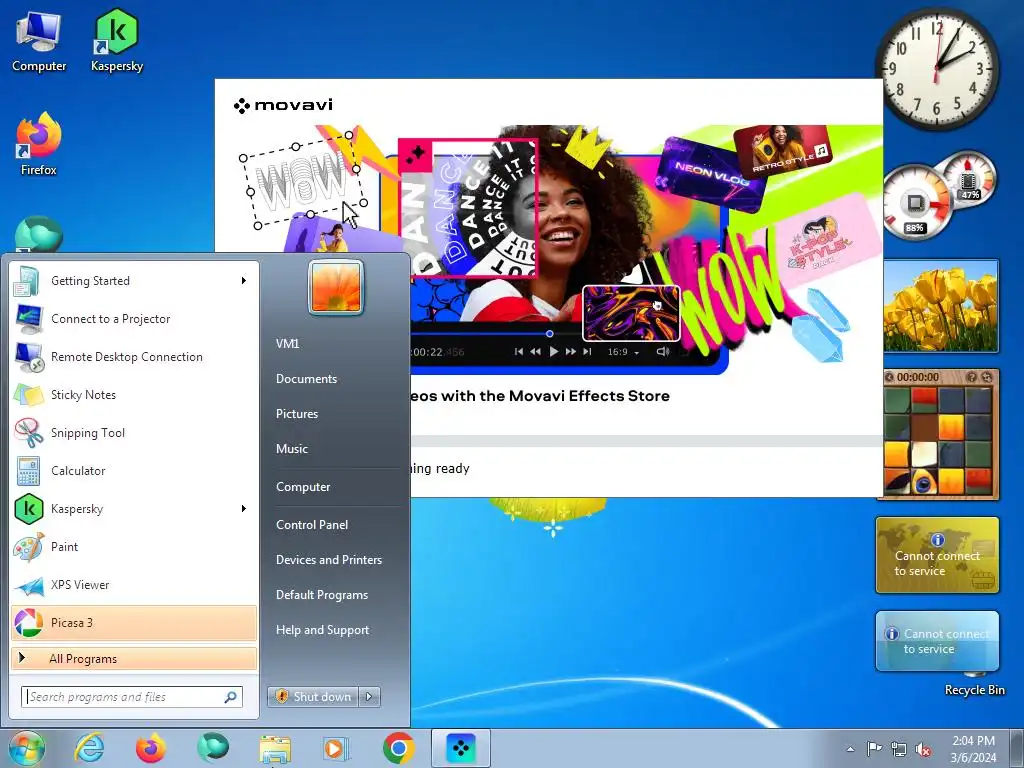Click the XPS Viewer icon
This screenshot has height=768, width=1024.
coord(28,585)
